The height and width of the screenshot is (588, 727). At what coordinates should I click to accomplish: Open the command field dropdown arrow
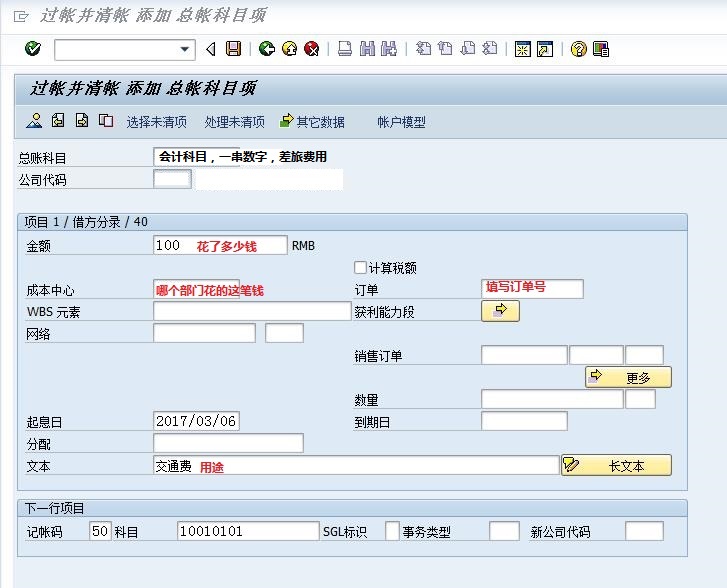pos(185,49)
